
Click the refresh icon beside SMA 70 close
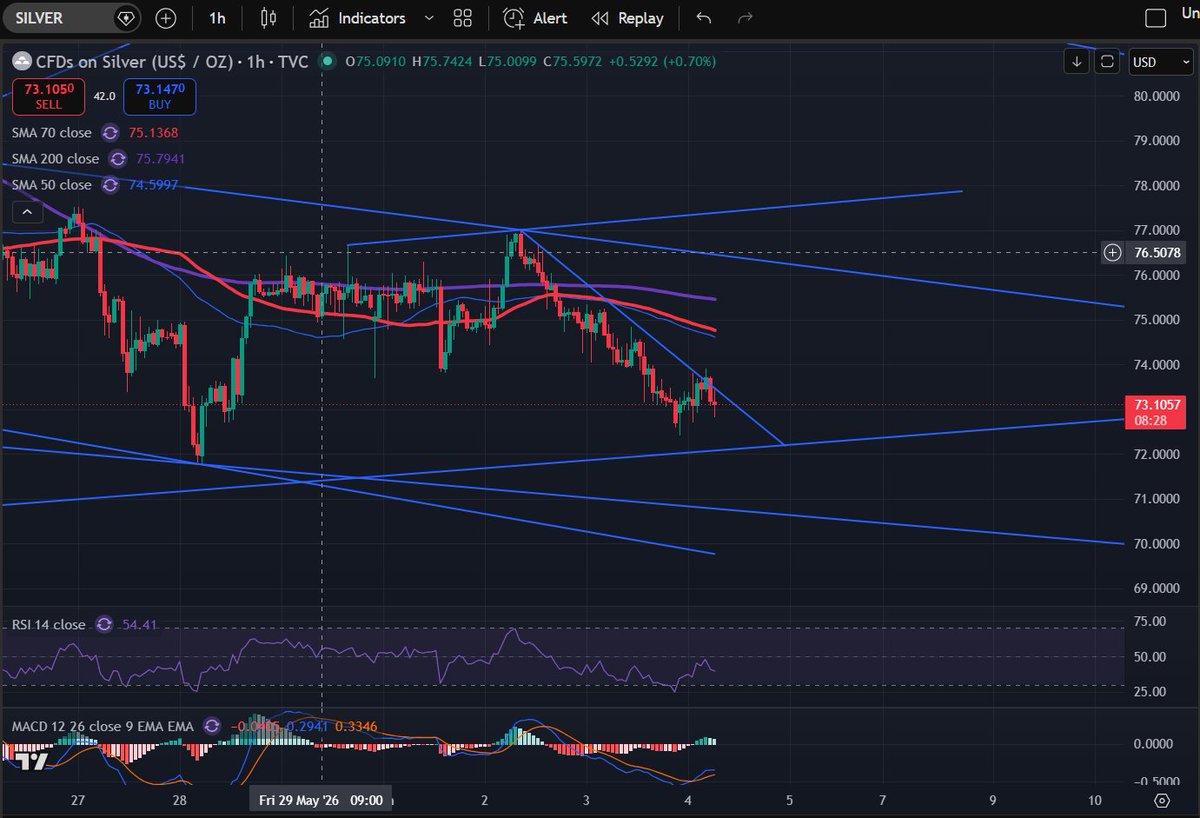coord(110,132)
